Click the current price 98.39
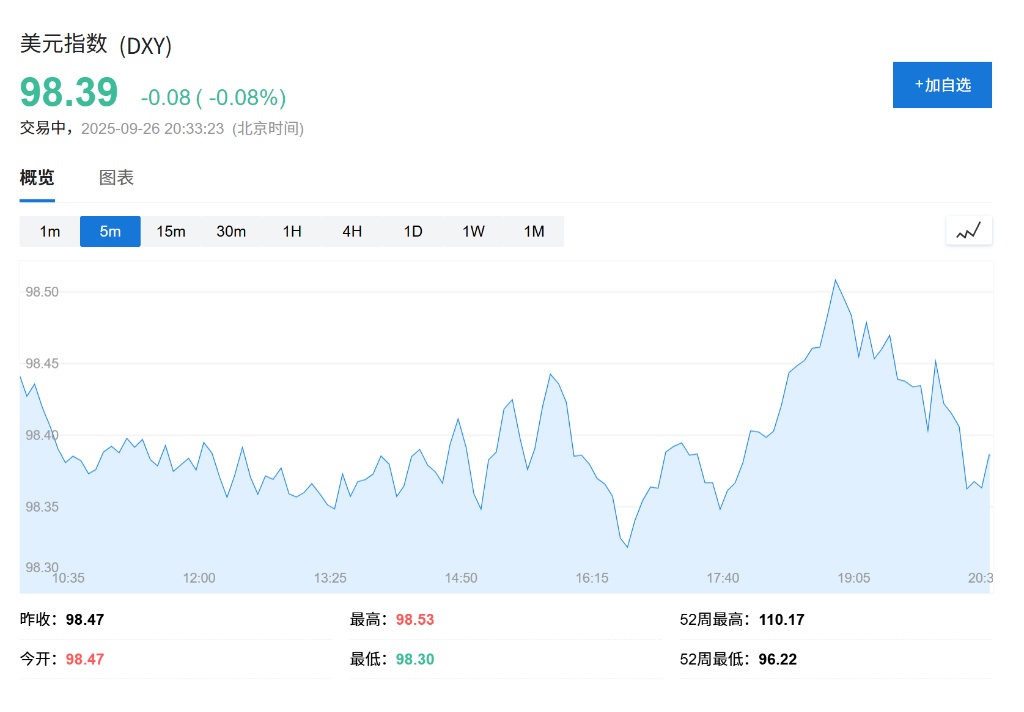 [69, 93]
